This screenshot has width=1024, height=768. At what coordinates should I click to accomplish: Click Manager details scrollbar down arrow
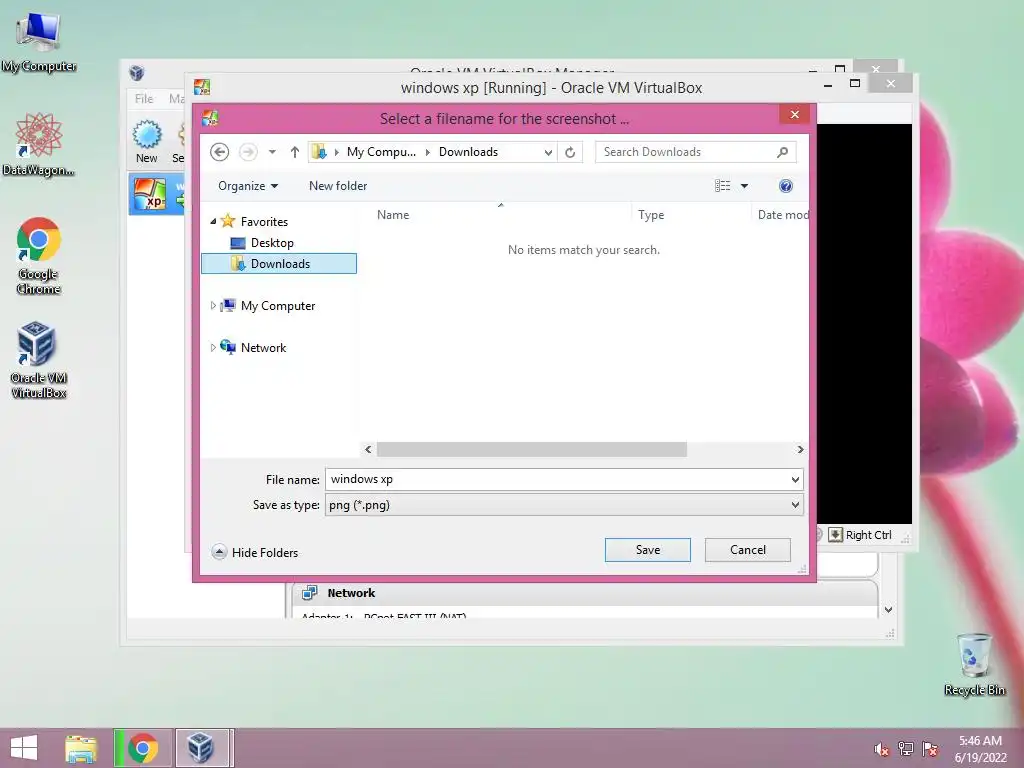coord(888,610)
